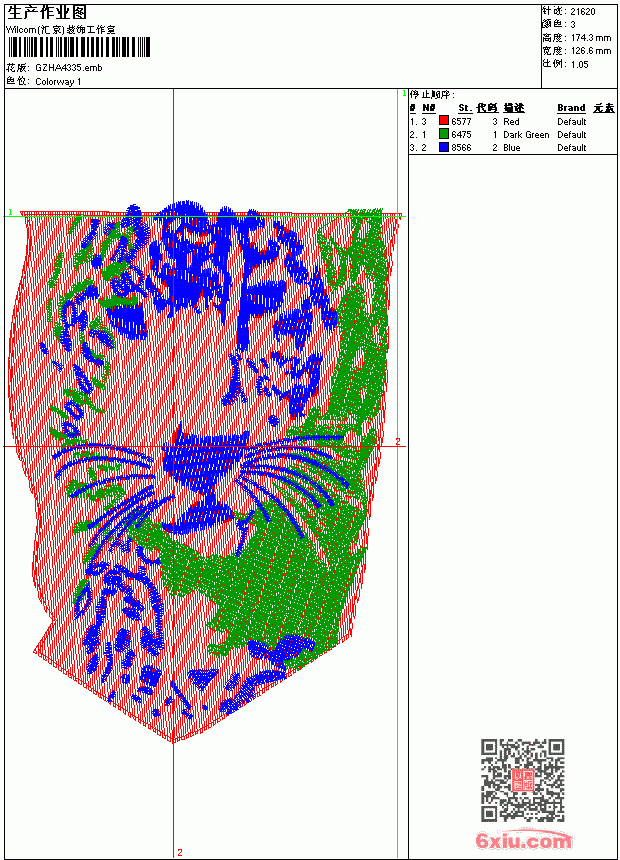620x860 pixels.
Task: Click the St. column header
Action: click(x=465, y=108)
